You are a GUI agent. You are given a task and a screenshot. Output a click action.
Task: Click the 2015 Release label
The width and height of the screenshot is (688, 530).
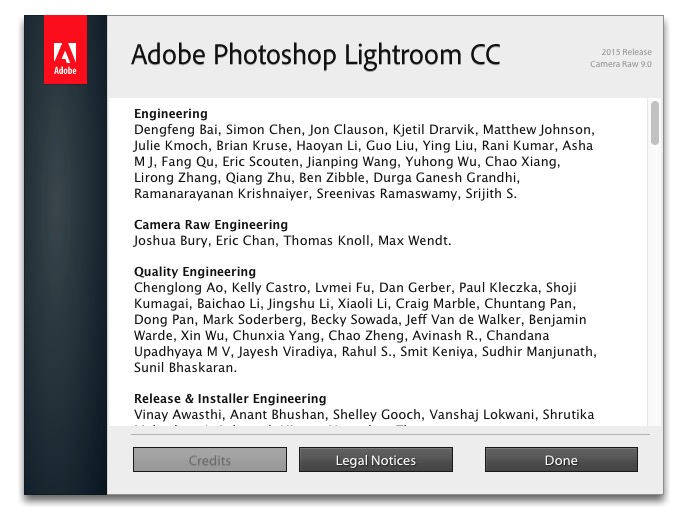tap(626, 51)
